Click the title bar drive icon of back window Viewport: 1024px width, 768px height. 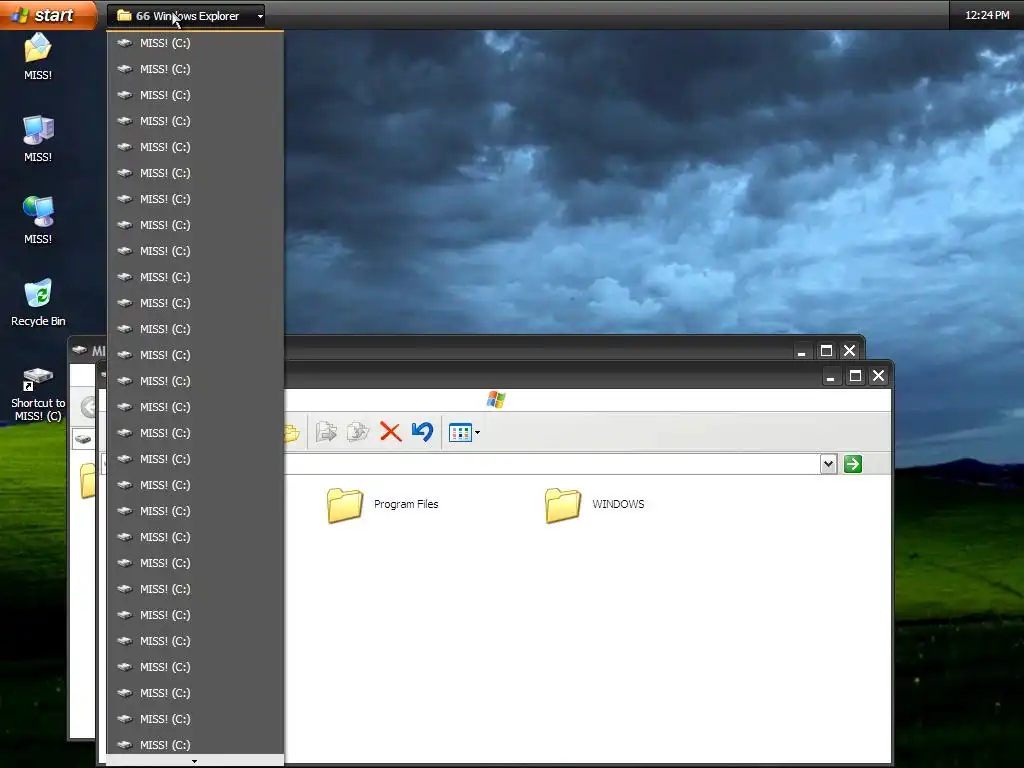pos(80,350)
